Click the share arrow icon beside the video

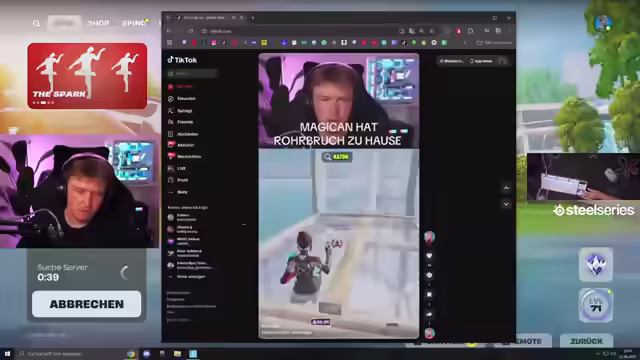(x=429, y=314)
